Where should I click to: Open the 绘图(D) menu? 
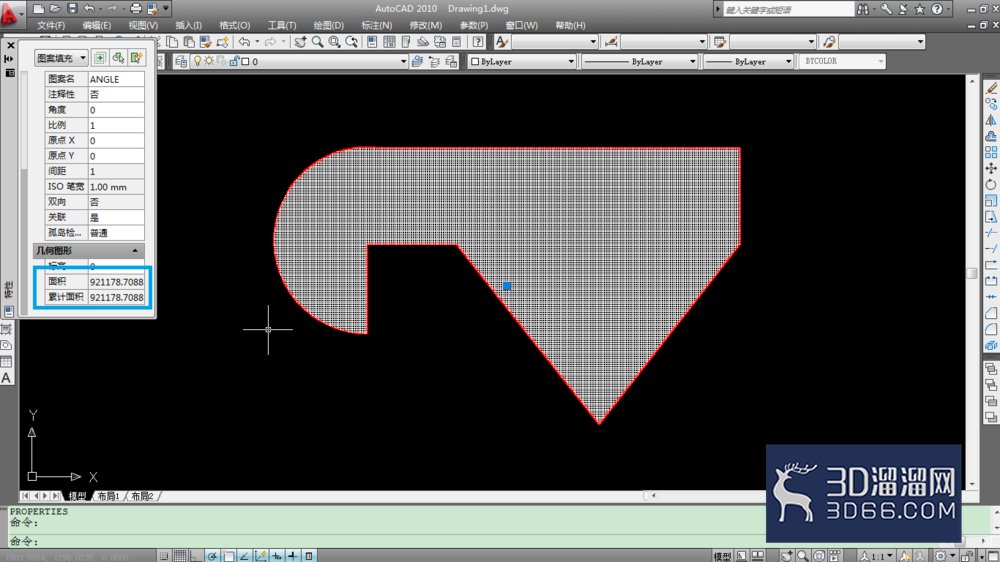click(328, 26)
